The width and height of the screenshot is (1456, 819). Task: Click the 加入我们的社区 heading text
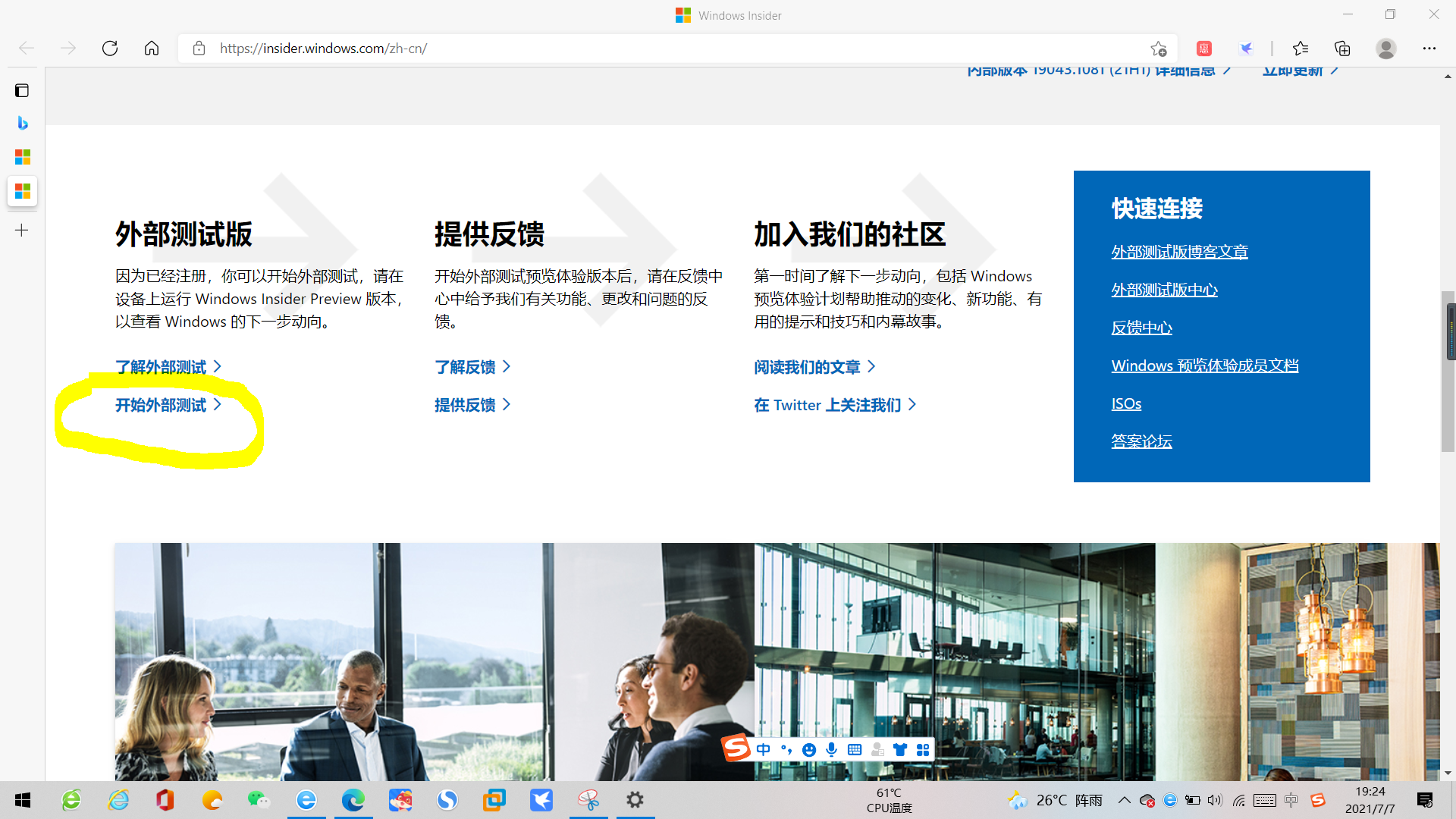click(849, 234)
